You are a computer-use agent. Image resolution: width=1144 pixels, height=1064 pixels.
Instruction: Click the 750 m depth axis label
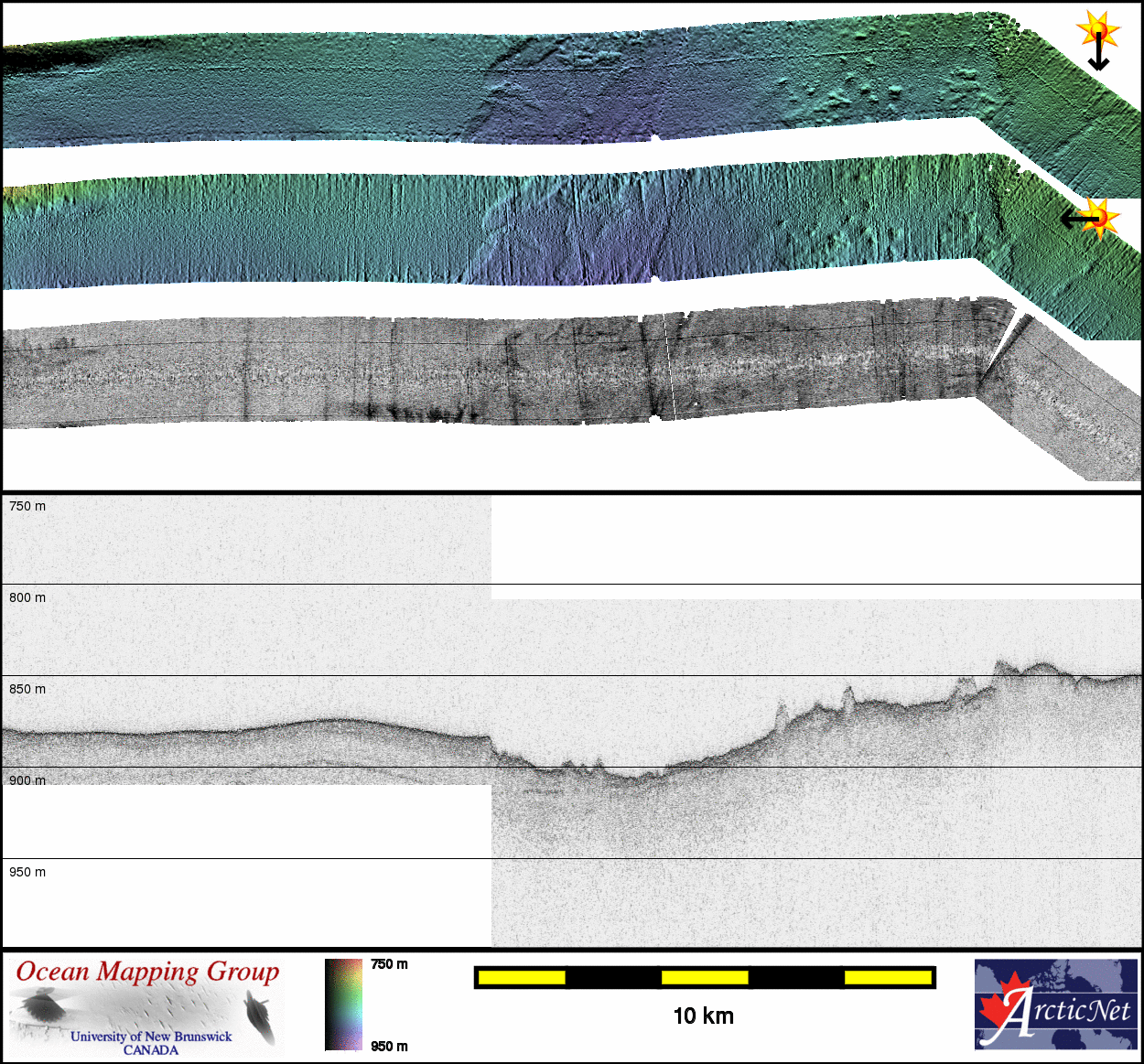click(x=27, y=506)
